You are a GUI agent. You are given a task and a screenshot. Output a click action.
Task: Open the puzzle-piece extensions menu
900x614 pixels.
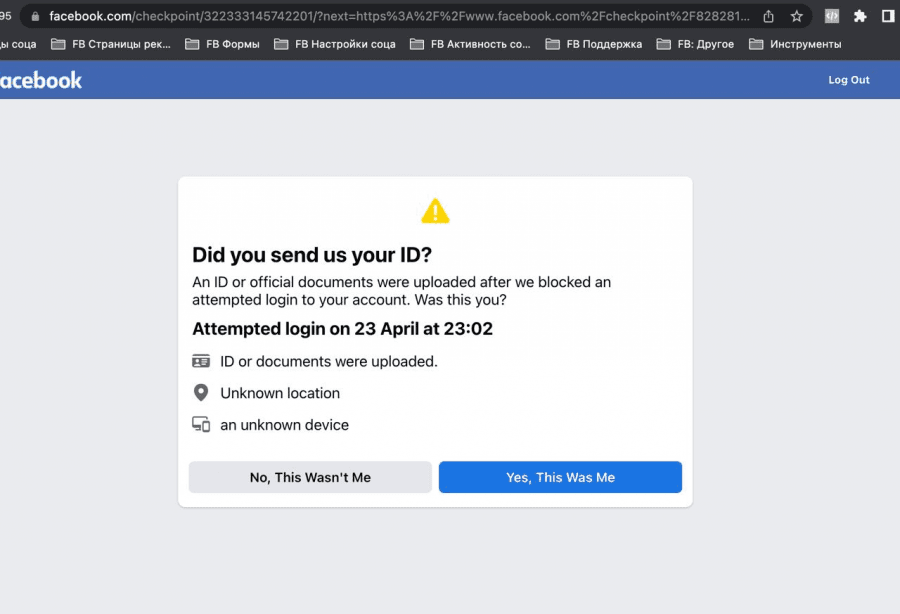coord(860,16)
